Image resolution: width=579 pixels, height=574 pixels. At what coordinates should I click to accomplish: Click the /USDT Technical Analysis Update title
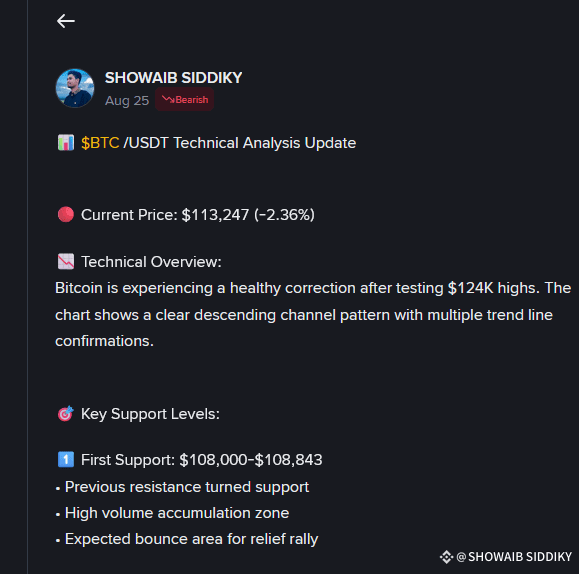240,143
